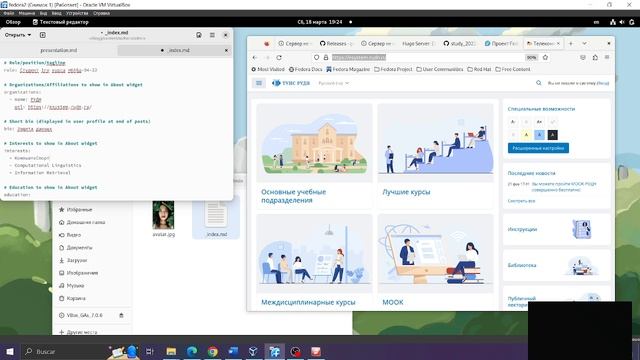This screenshot has height=360, width=640.
Task: Open Основные учебные подразделения link
Action: tap(293, 196)
